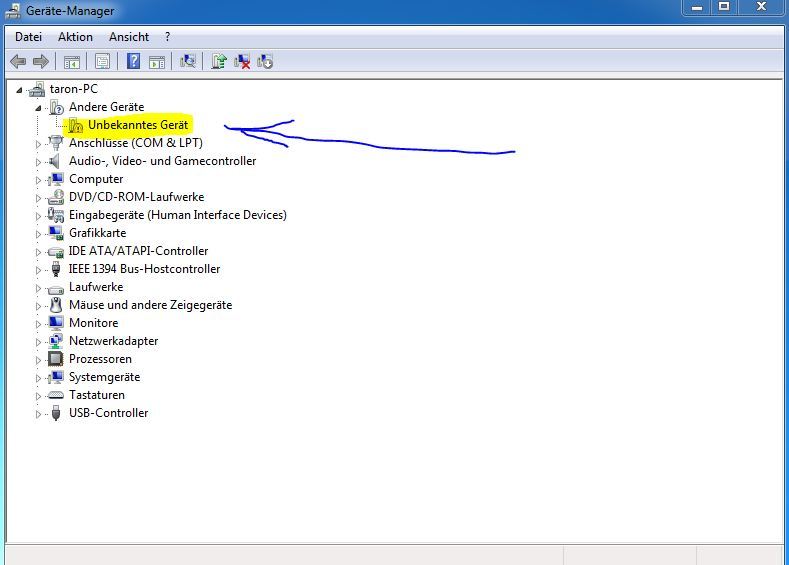This screenshot has width=789, height=565.
Task: Click the blue Help question mark icon
Action: tap(133, 61)
